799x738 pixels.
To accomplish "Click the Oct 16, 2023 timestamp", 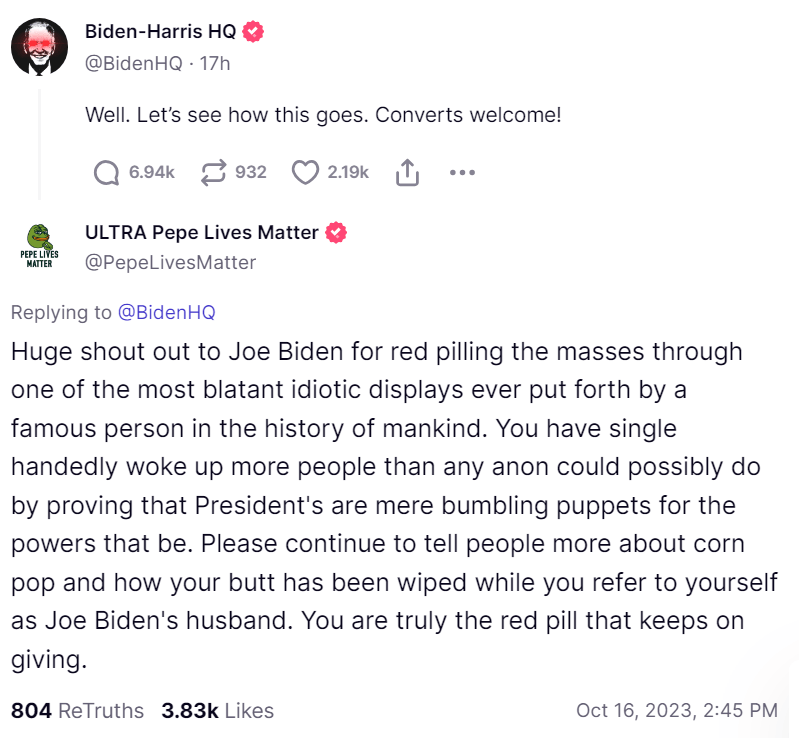I will pos(676,711).
